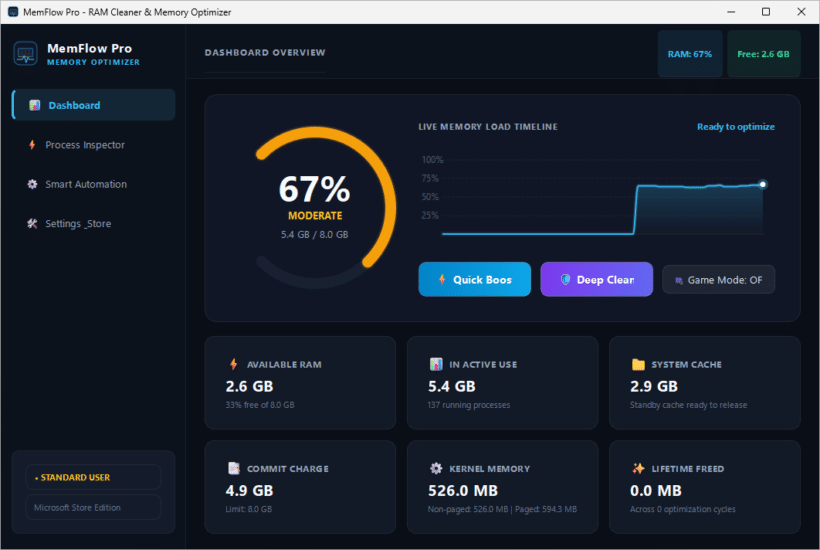820x550 pixels.
Task: Click the Settings _Store tools icon
Action: [32, 224]
